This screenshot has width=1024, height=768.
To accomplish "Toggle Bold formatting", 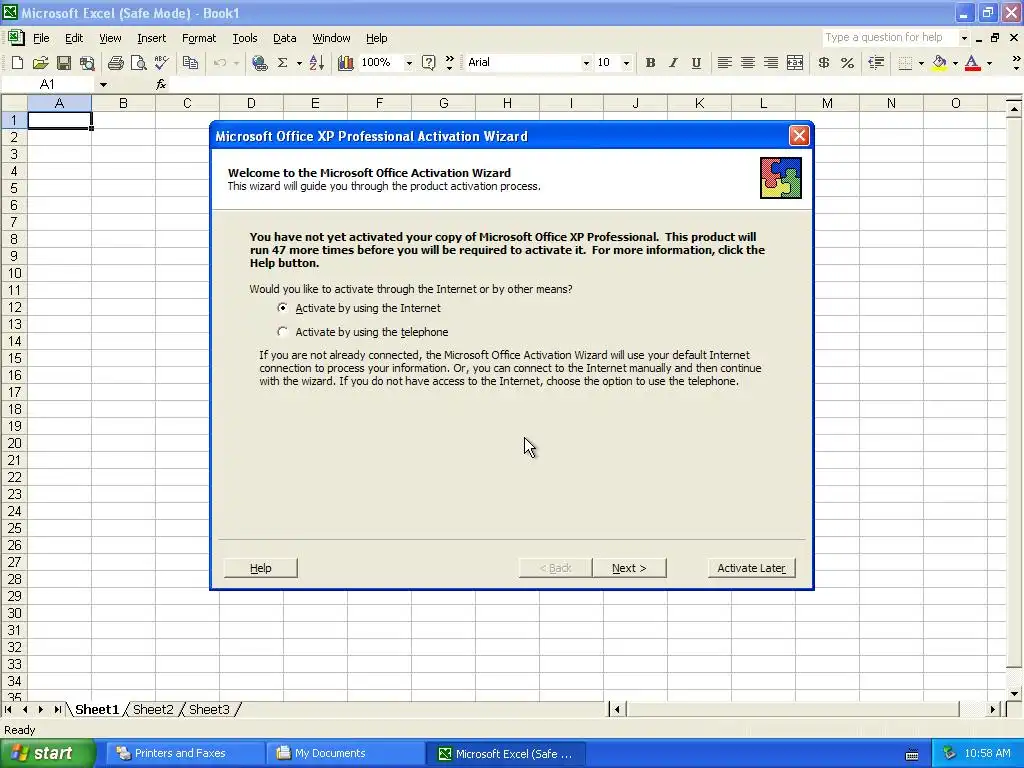I will point(650,63).
